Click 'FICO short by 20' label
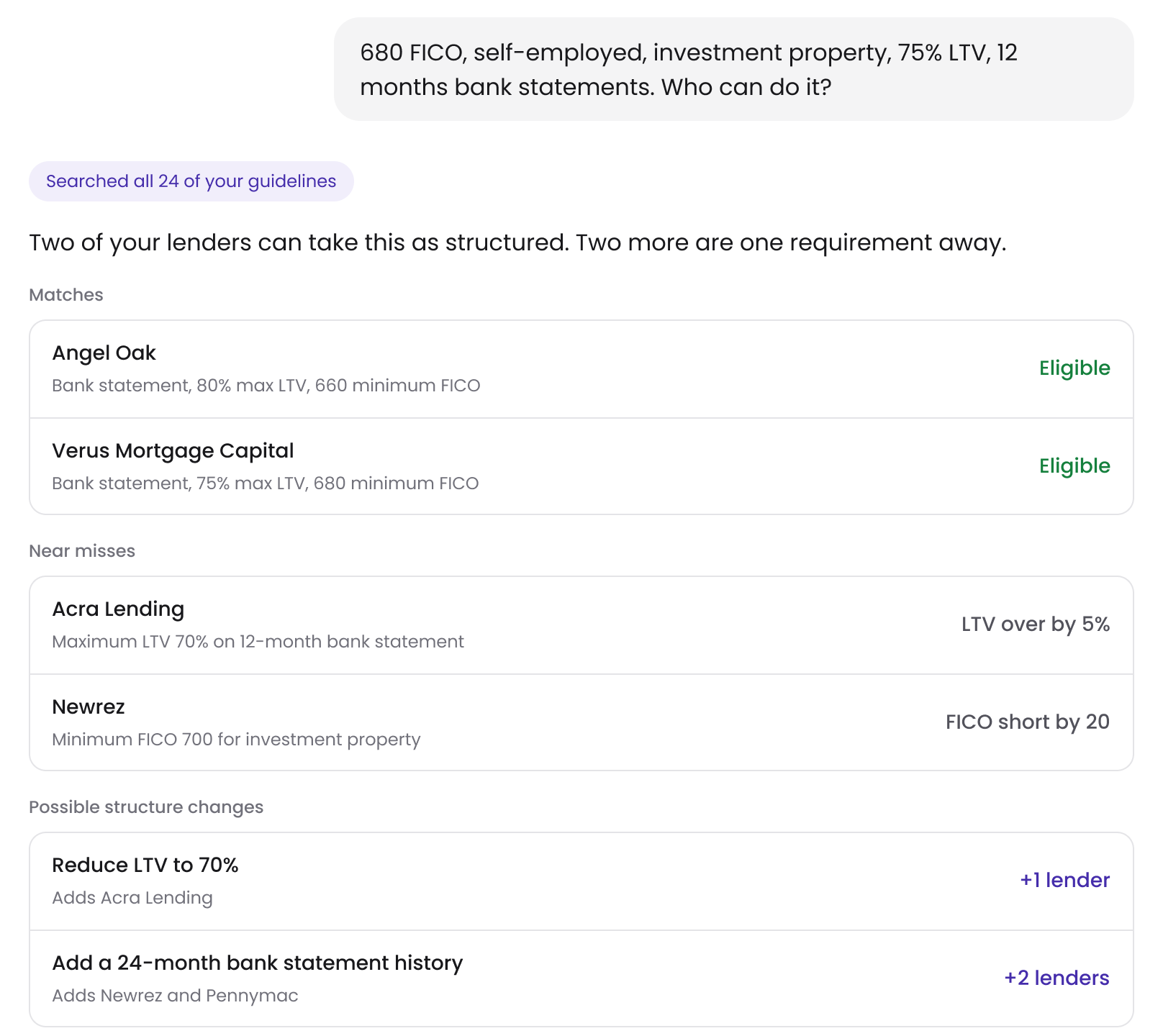Screen dimensions: 1163x1036 (1028, 722)
